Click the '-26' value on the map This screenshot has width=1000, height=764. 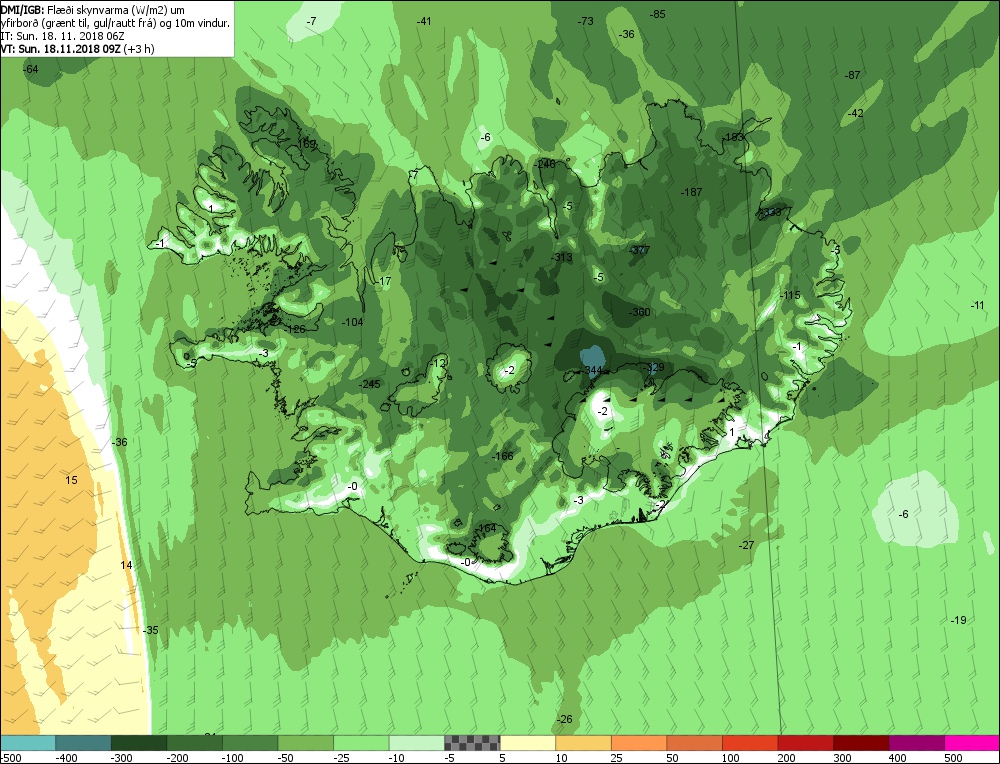click(564, 719)
